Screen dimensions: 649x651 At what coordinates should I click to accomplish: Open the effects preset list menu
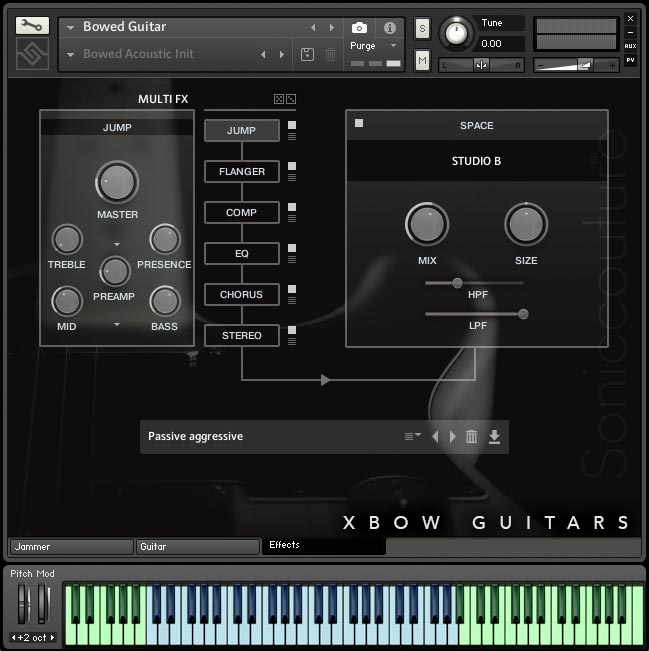click(x=413, y=436)
